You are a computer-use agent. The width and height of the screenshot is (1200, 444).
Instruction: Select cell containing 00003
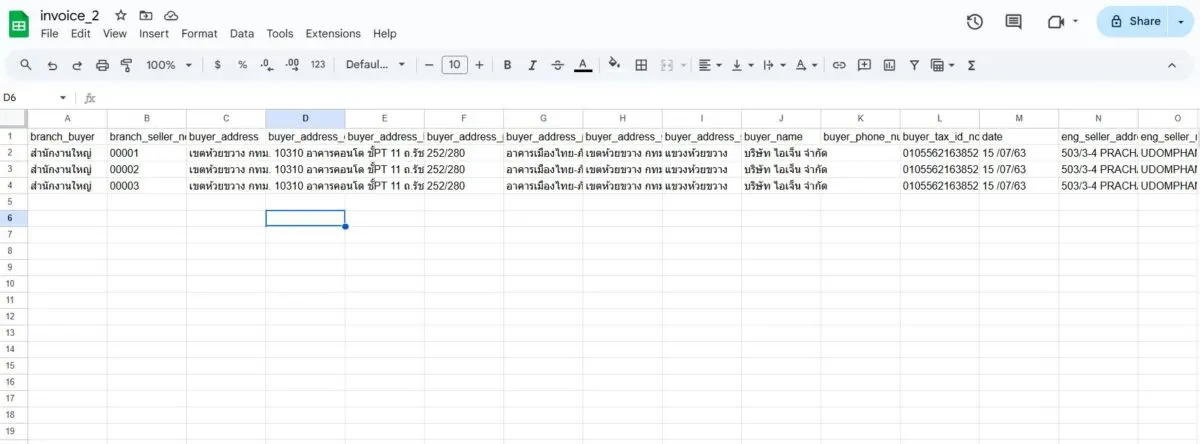point(147,186)
